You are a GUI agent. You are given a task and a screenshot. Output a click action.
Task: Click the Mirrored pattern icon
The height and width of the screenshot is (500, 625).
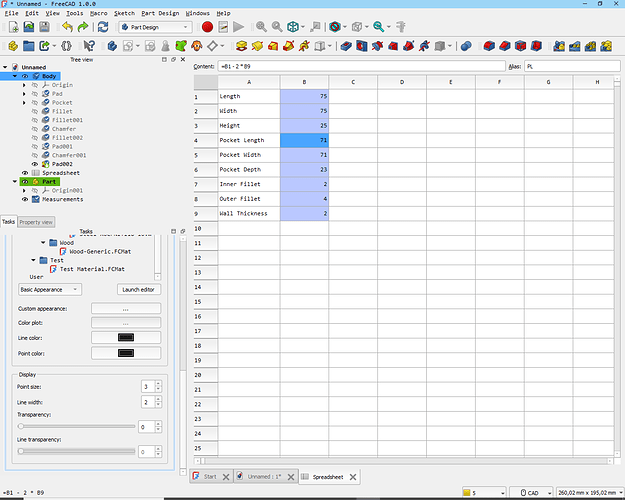tap(559, 46)
